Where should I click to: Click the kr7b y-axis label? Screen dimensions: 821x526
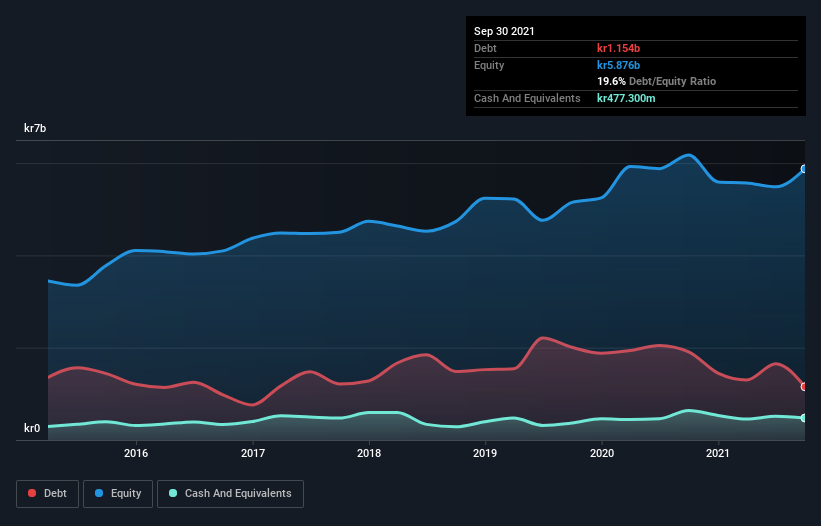point(35,128)
